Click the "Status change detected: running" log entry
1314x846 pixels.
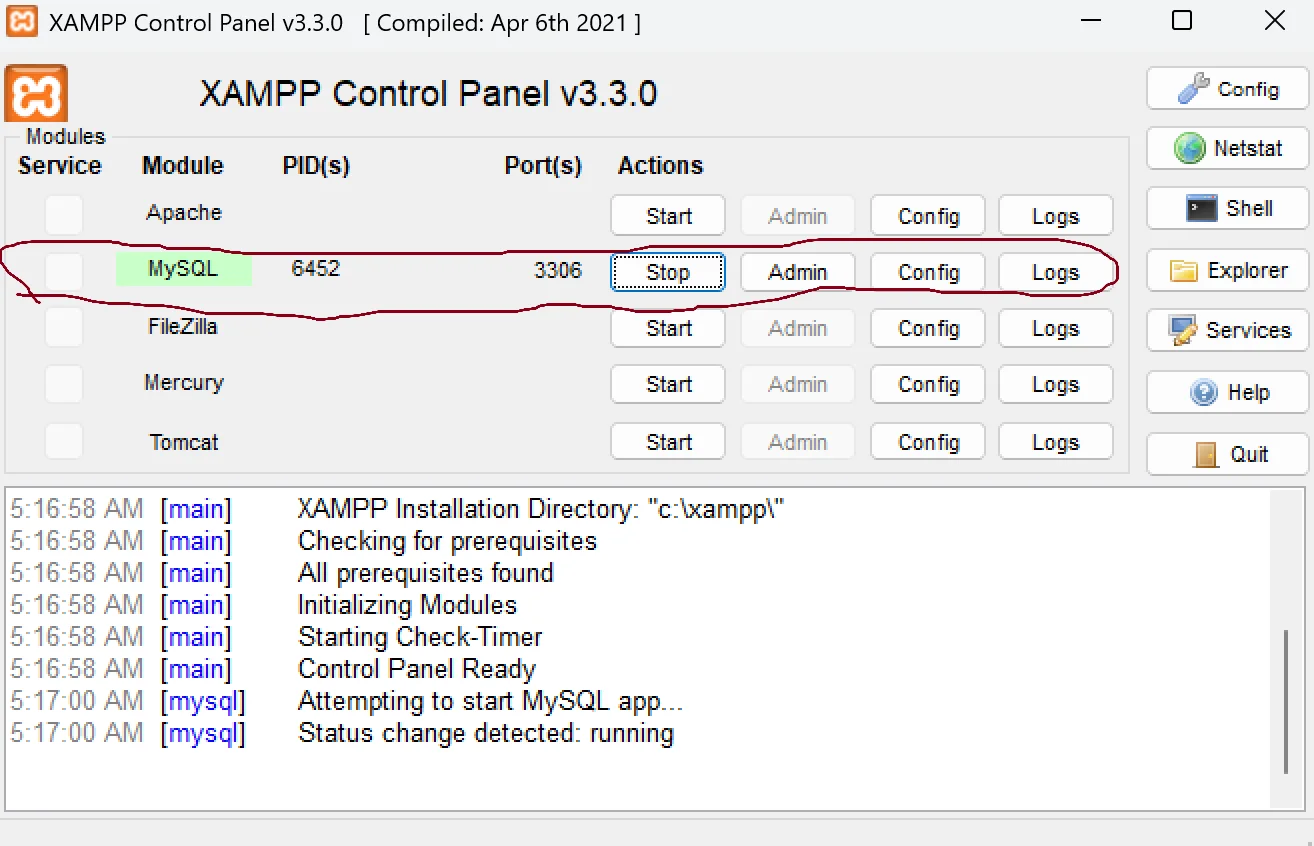coord(486,733)
